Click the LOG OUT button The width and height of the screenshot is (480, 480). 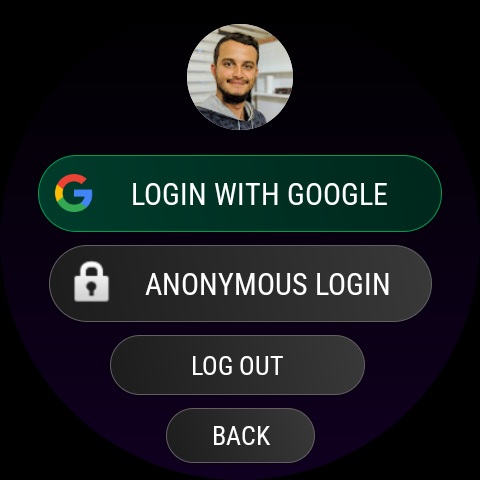click(237, 365)
